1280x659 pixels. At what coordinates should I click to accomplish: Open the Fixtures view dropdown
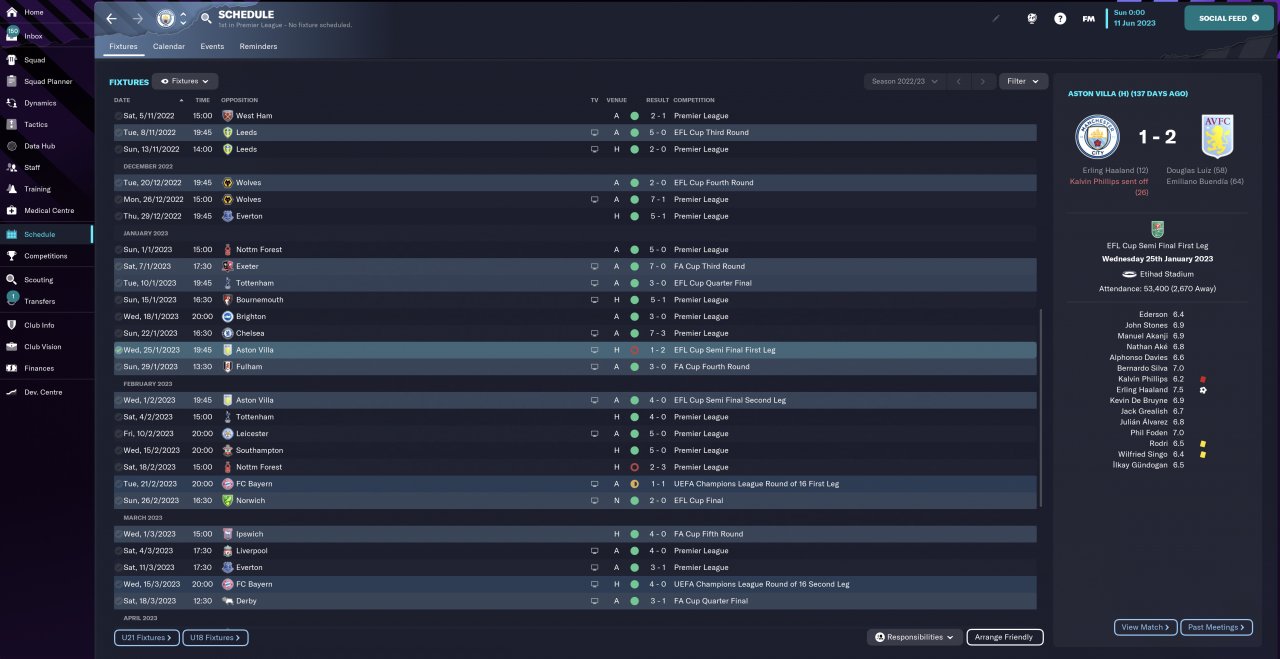point(185,81)
